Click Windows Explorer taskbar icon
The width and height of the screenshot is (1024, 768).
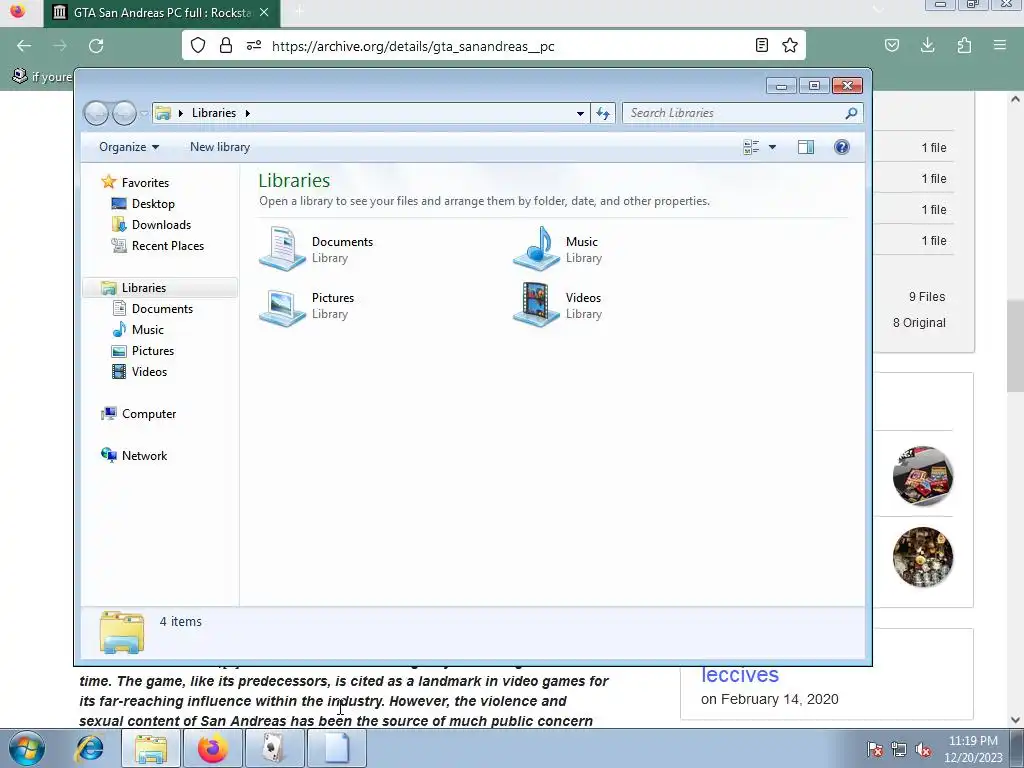point(150,748)
